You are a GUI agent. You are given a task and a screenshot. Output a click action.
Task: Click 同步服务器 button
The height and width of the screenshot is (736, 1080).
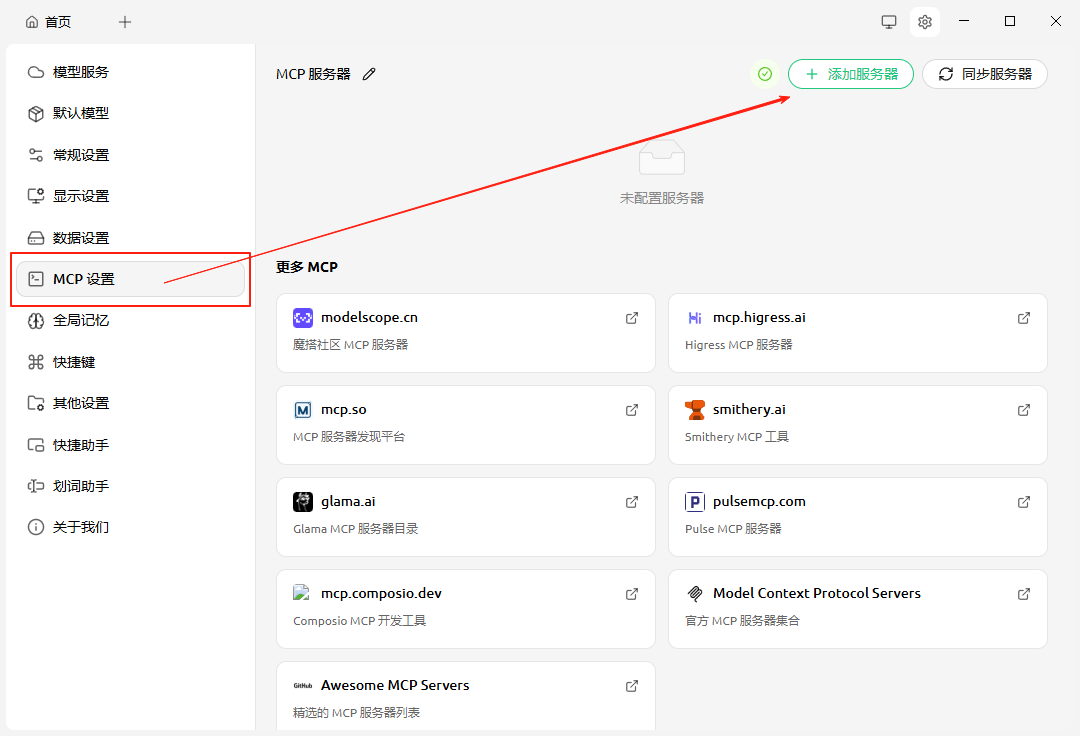985,74
